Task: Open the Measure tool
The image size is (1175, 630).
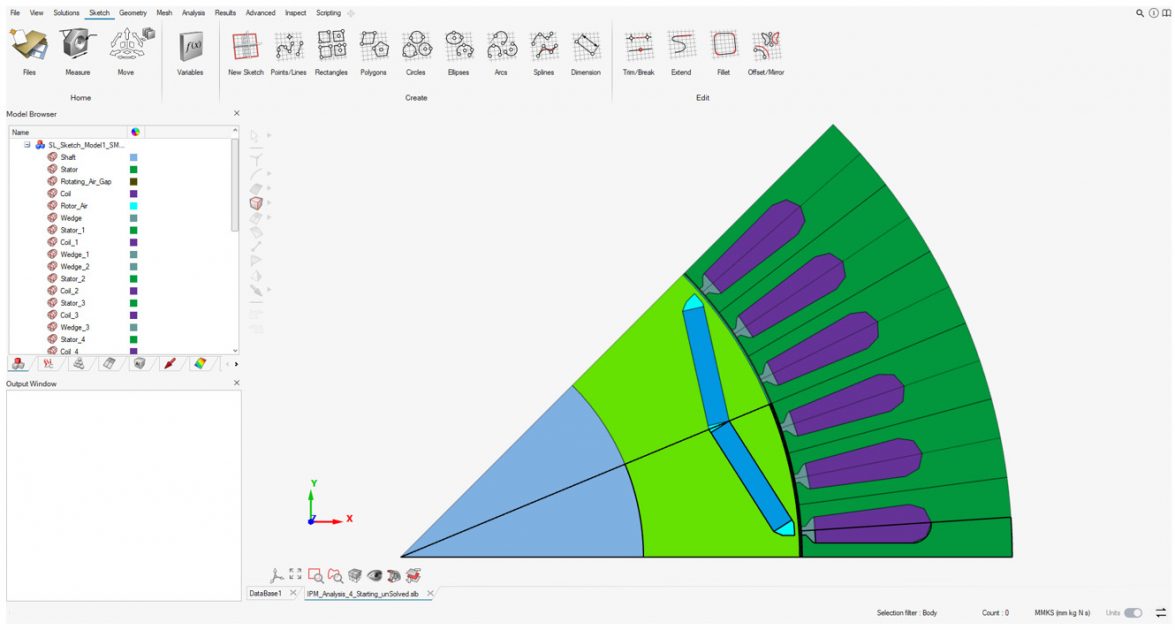Action: [x=79, y=50]
